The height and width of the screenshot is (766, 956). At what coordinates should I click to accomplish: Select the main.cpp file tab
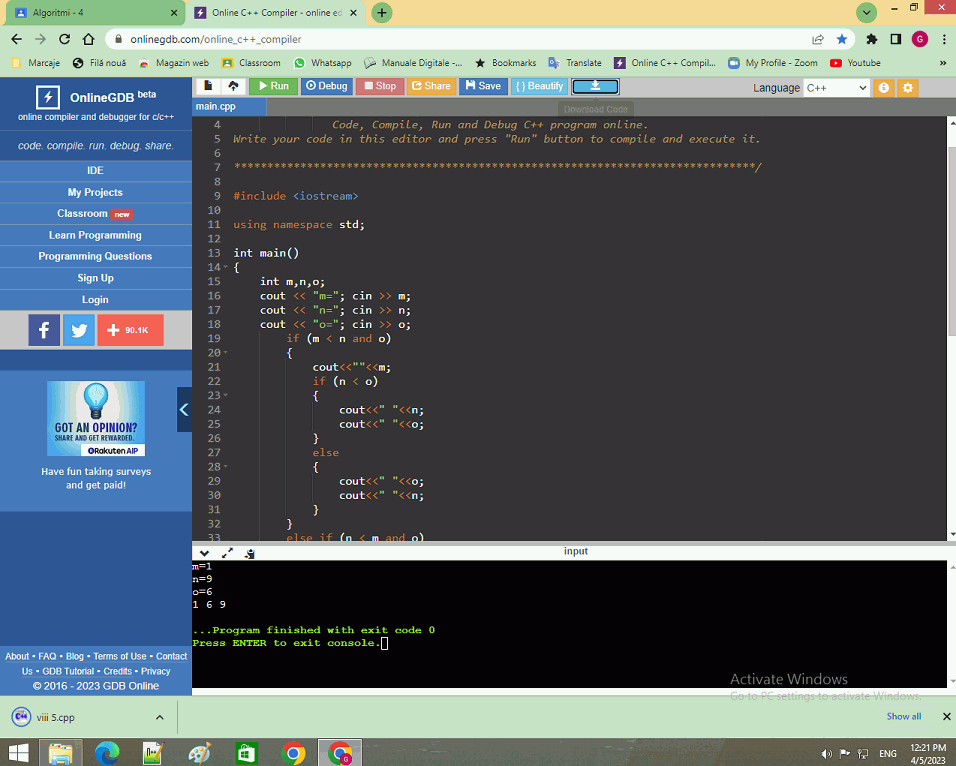click(x=217, y=107)
